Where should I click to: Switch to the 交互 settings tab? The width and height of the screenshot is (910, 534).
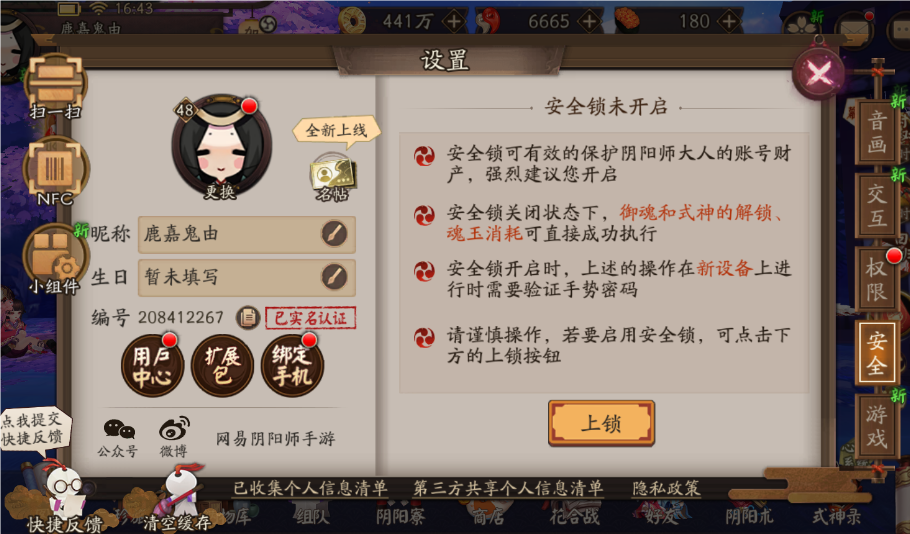point(876,205)
